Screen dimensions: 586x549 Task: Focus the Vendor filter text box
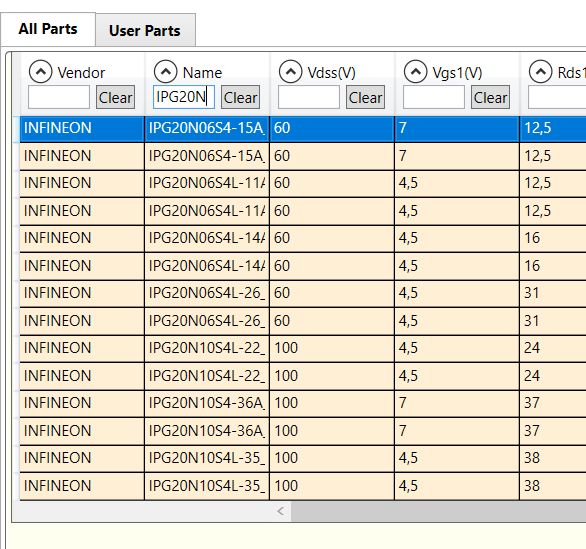tap(59, 97)
